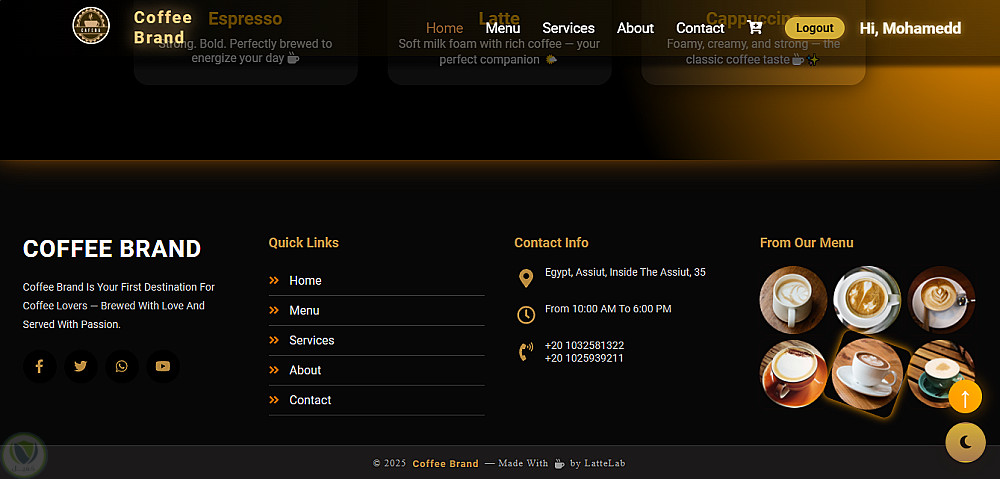Screen dimensions: 1000x479
Task: Click the location pin icon
Action: tap(526, 278)
